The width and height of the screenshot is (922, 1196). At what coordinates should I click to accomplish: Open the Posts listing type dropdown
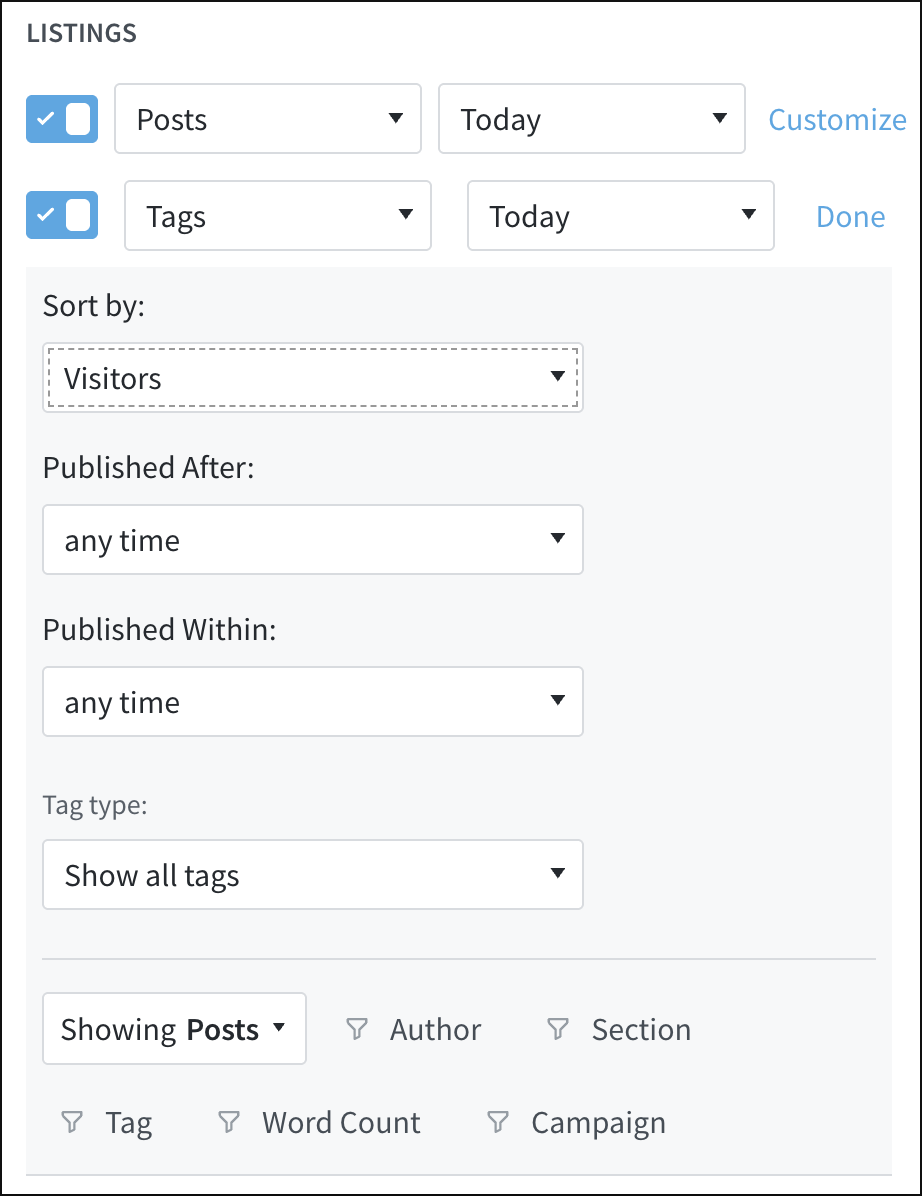(x=268, y=119)
